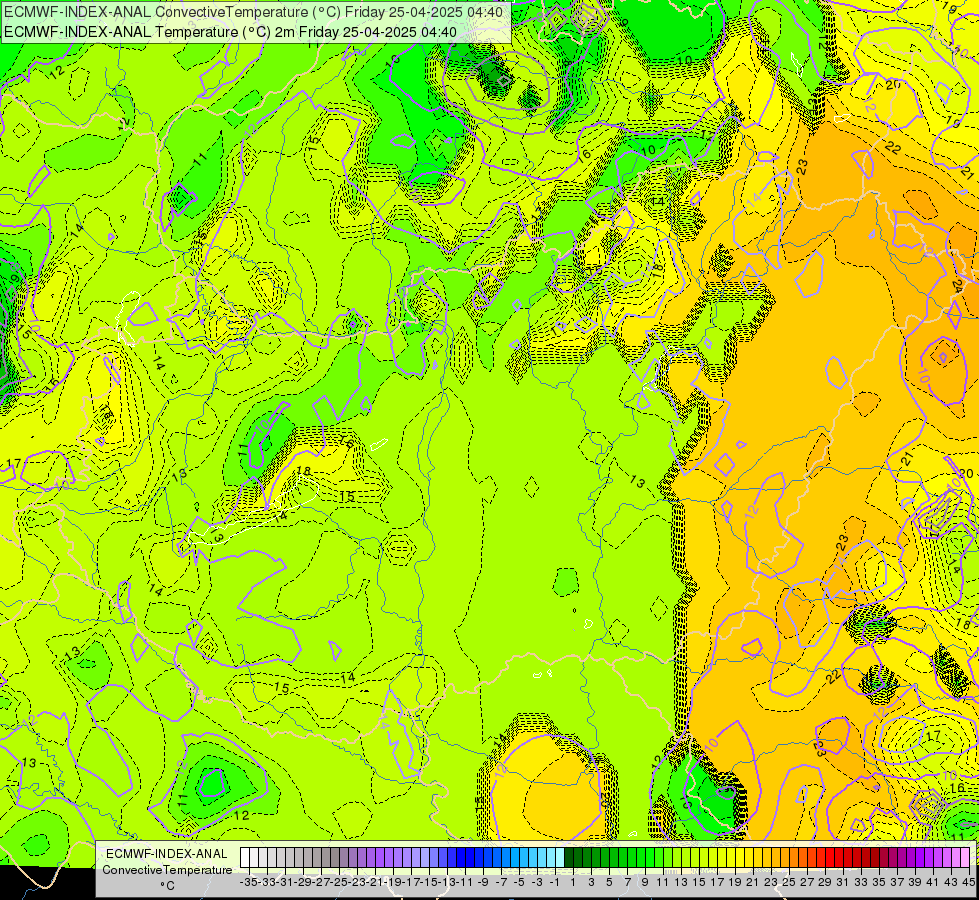Select the ConvectiveTemperature header line
Viewport: 979px width, 900px height.
pos(253,11)
